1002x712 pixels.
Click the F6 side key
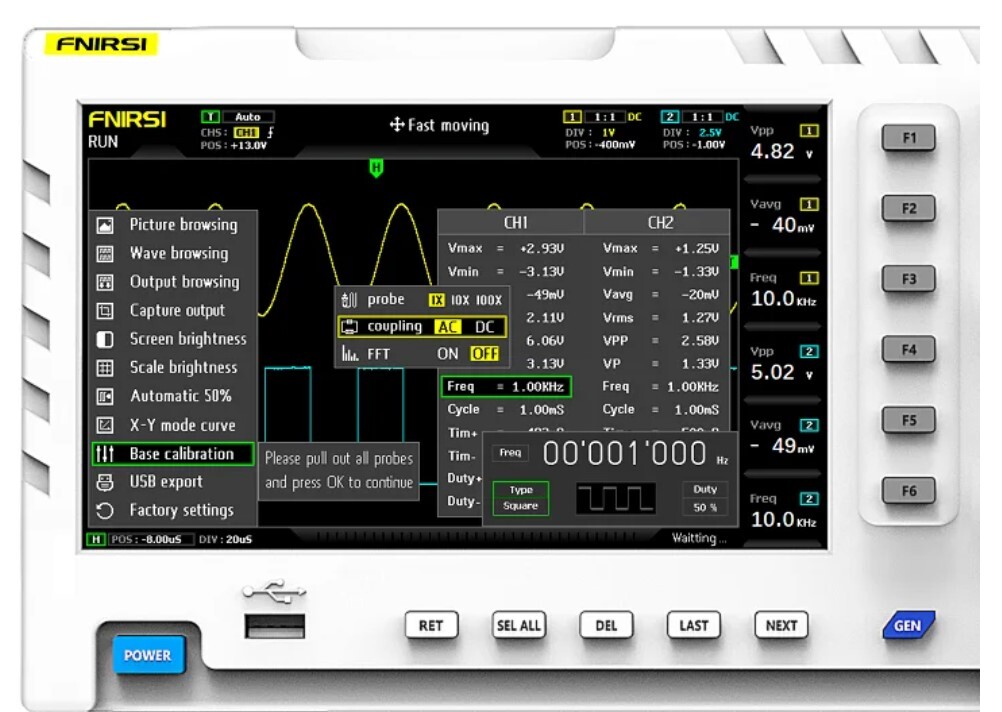[909, 491]
